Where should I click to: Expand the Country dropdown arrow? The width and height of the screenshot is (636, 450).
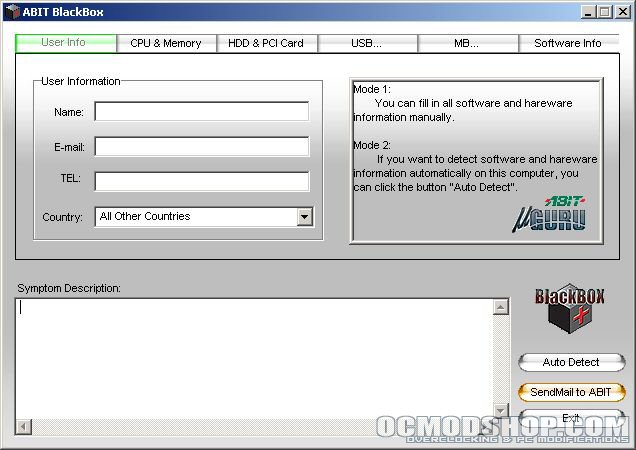point(304,217)
